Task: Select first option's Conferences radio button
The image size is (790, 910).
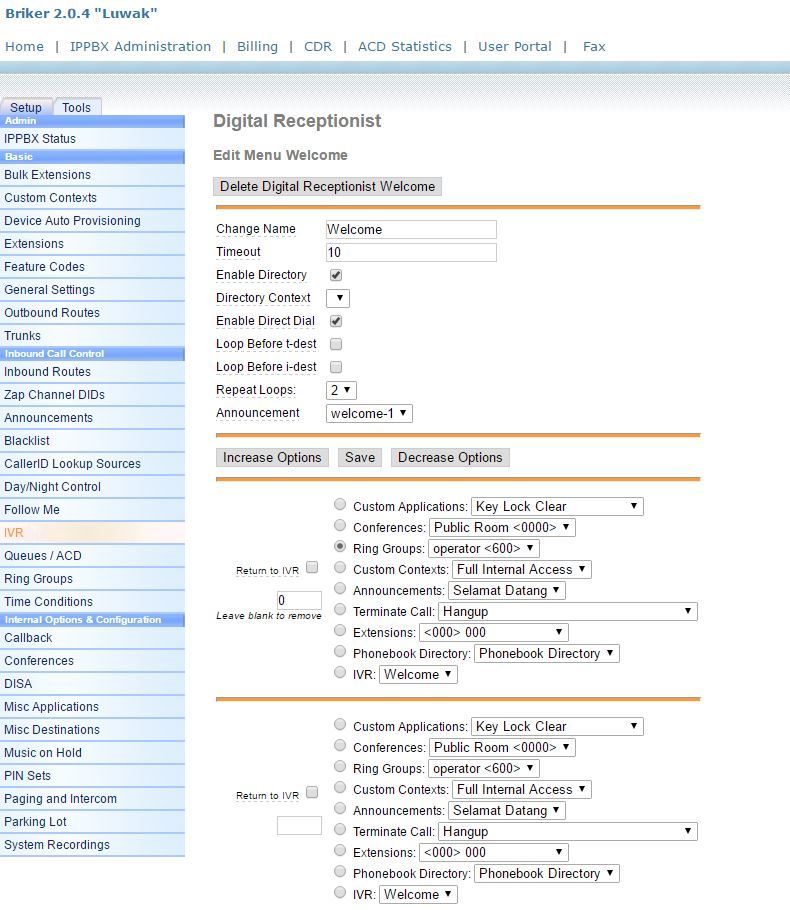Action: pos(340,525)
